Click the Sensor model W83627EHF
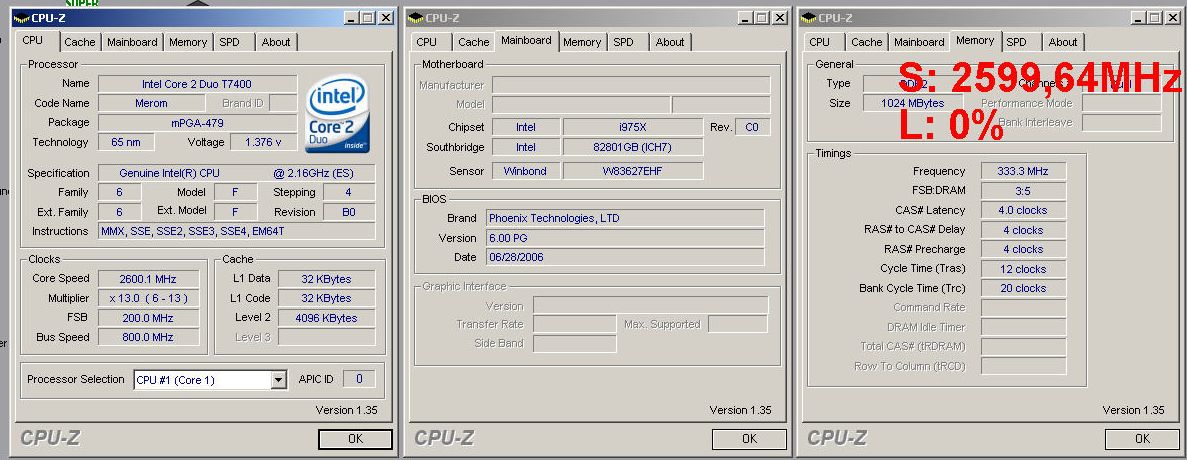This screenshot has height=460, width=1187. [633, 172]
